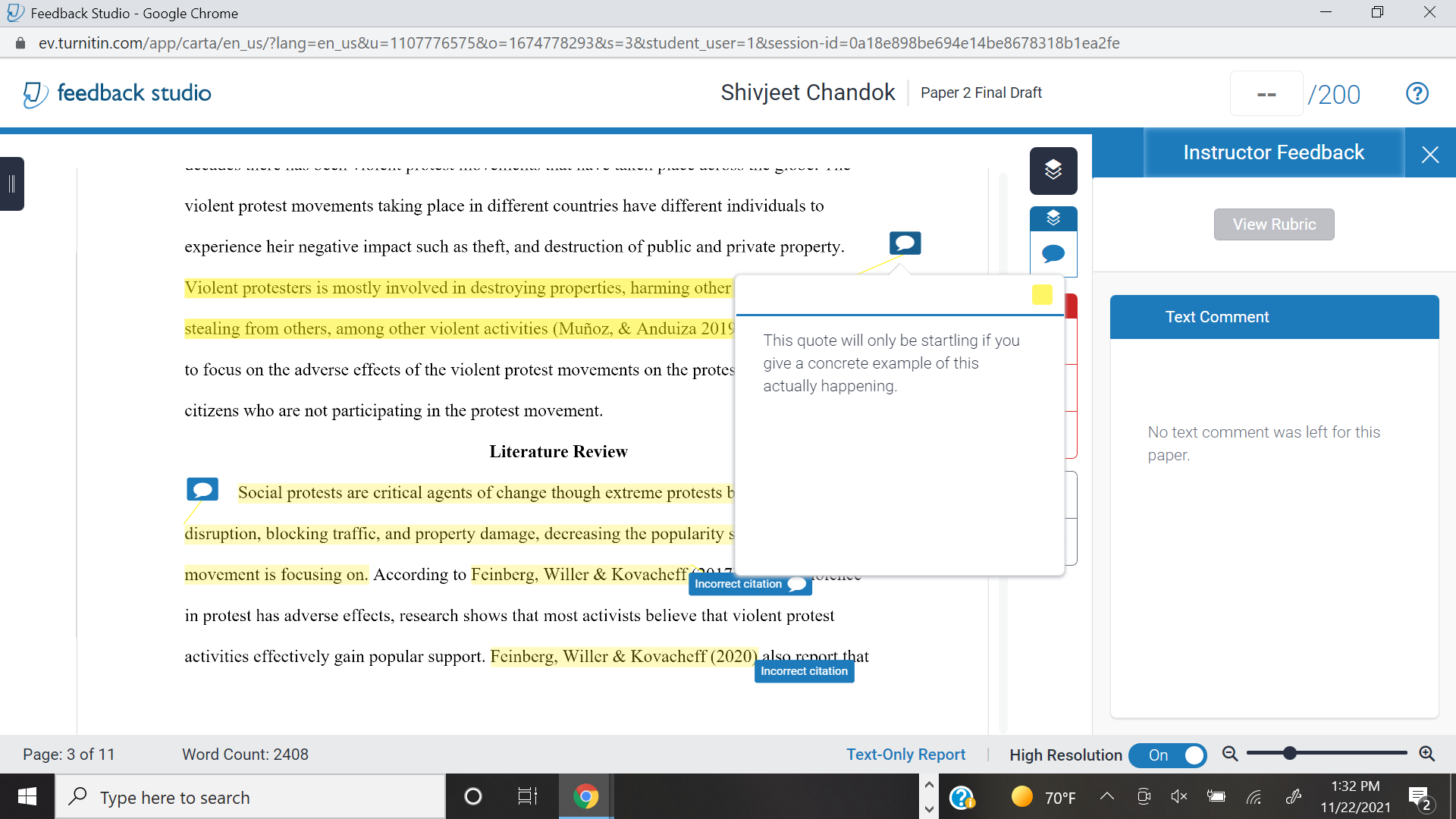The height and width of the screenshot is (819, 1456).
Task: Zoom out with the minus magnifier
Action: [x=1229, y=754]
